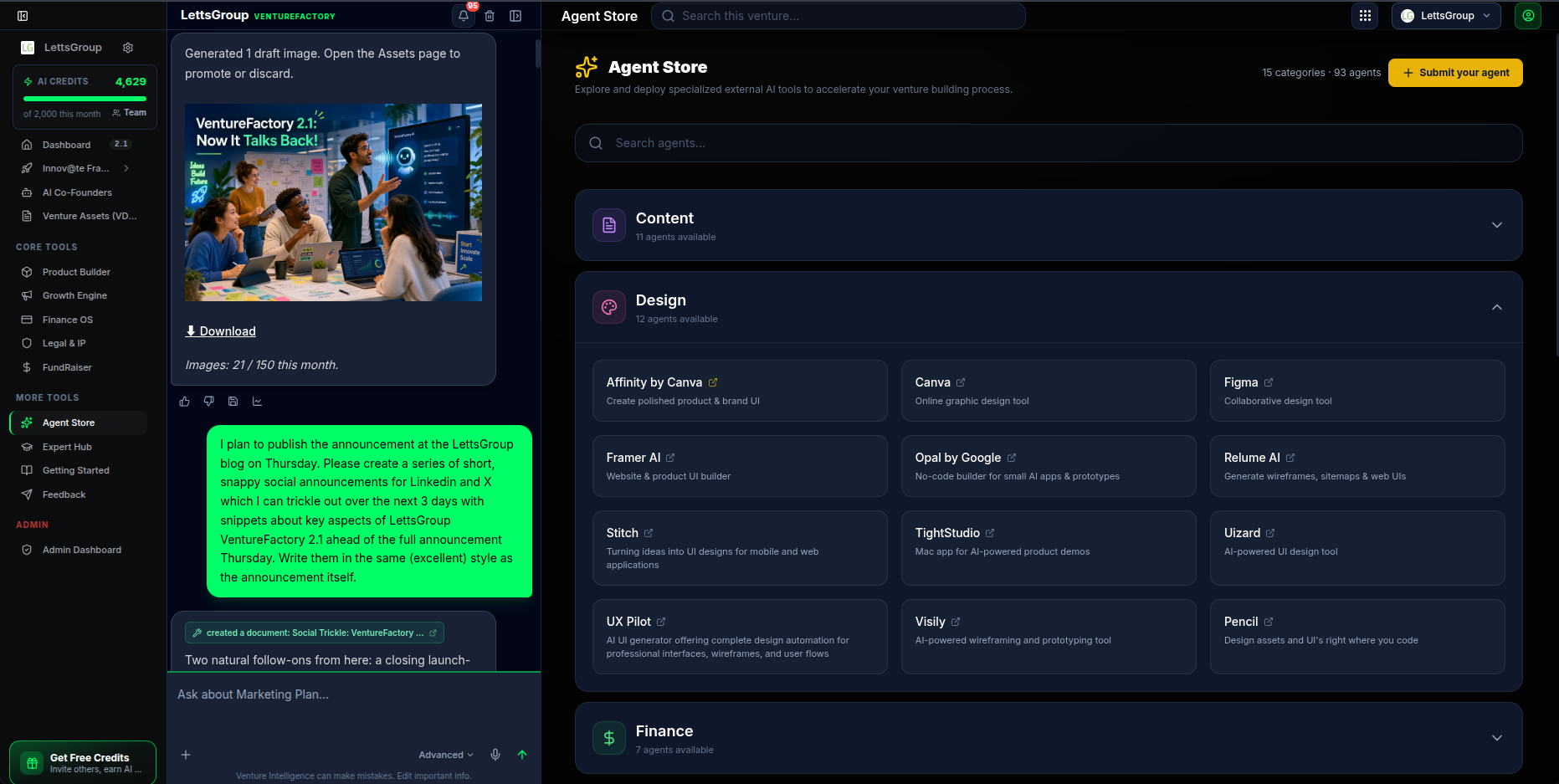Click the chat panel scrollbar
Viewport: 1559px width, 784px height.
[538, 54]
